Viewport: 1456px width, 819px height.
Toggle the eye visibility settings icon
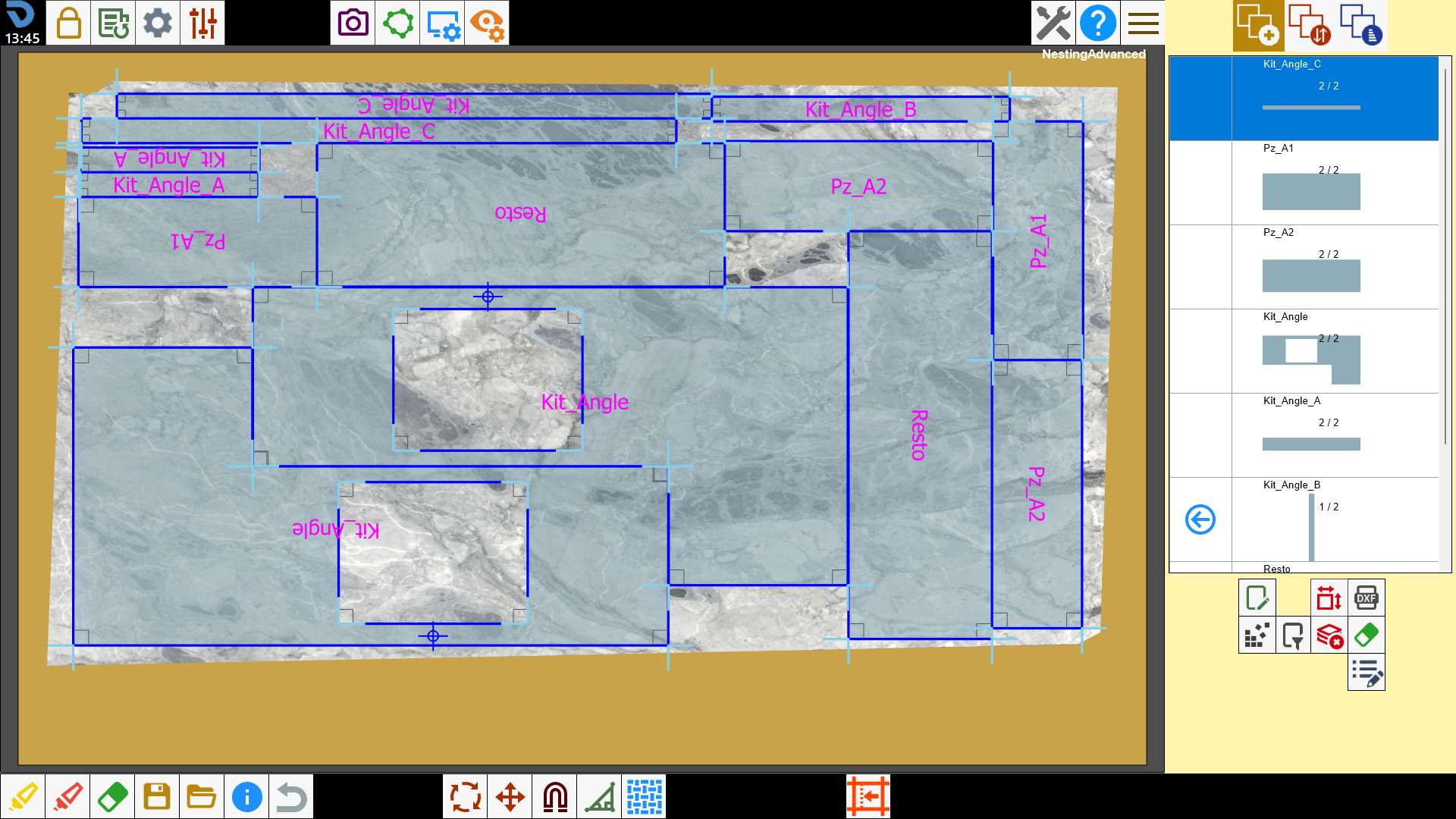pyautogui.click(x=487, y=23)
